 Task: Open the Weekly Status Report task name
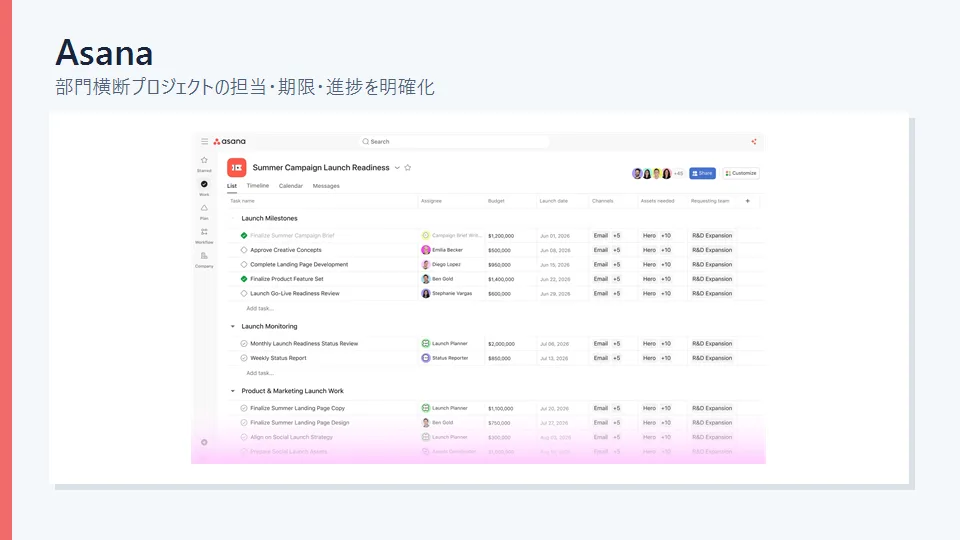coord(278,358)
